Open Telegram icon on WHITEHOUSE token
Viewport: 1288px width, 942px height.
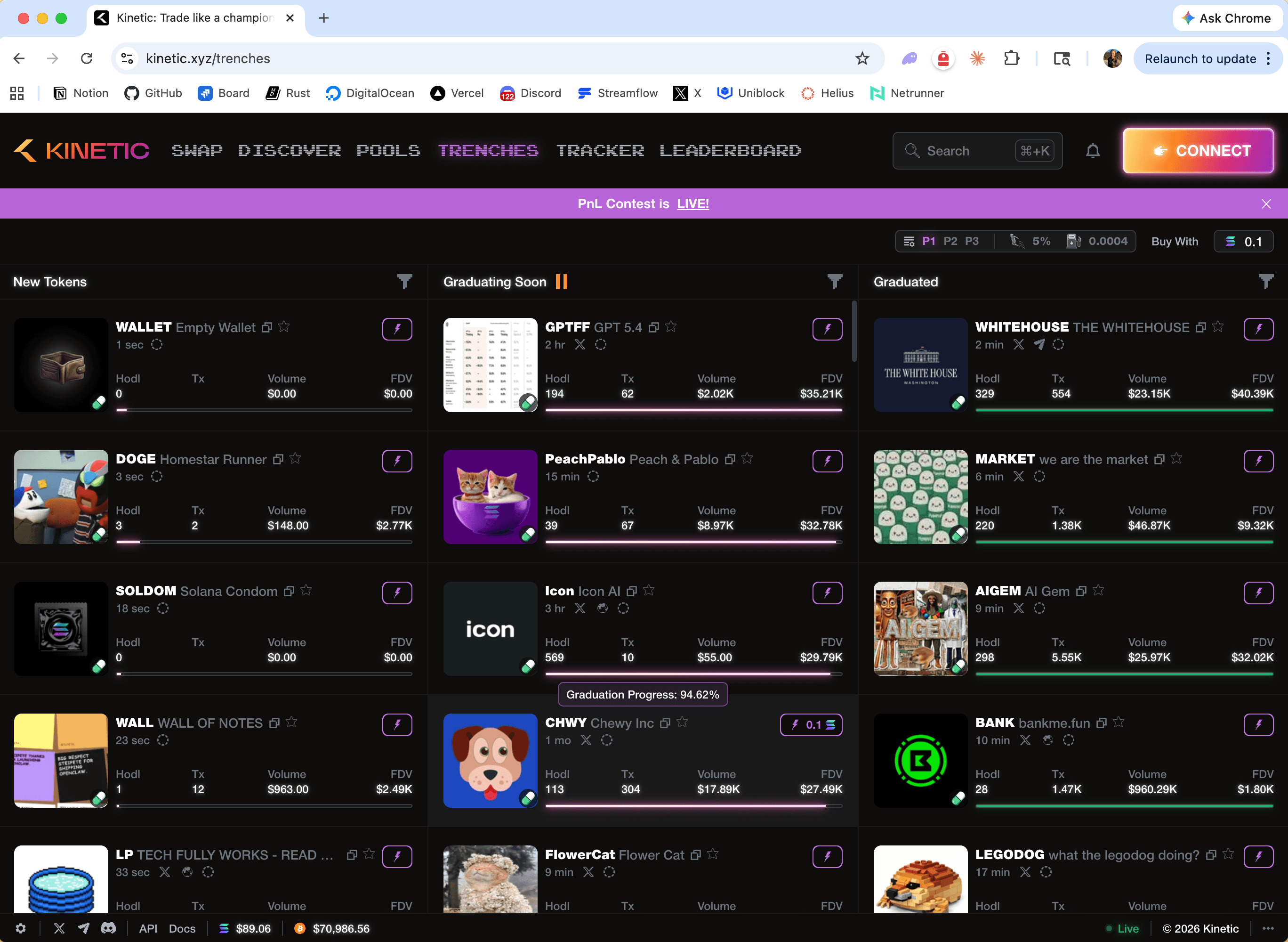point(1039,344)
